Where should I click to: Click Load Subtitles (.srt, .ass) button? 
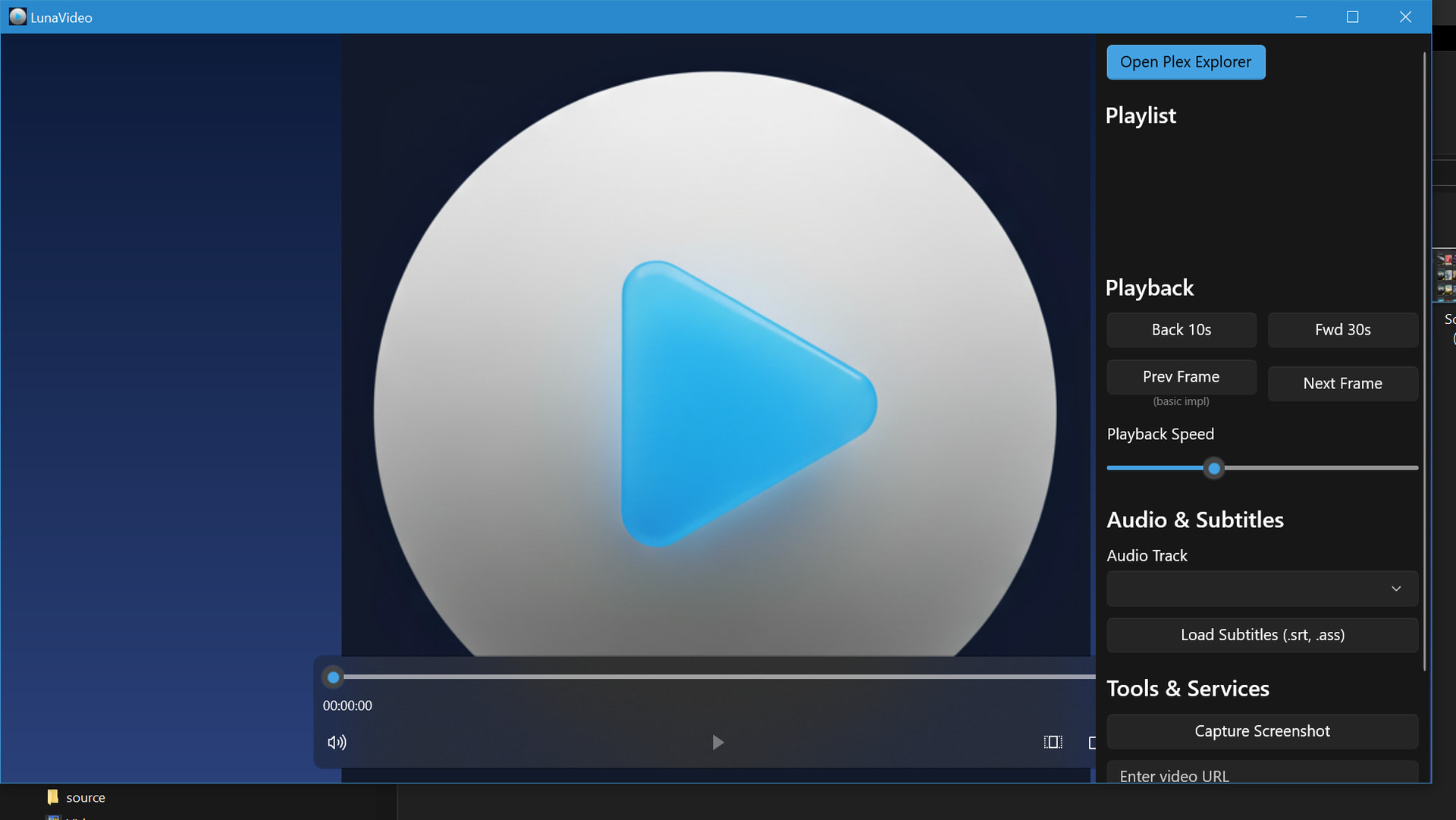(1262, 636)
